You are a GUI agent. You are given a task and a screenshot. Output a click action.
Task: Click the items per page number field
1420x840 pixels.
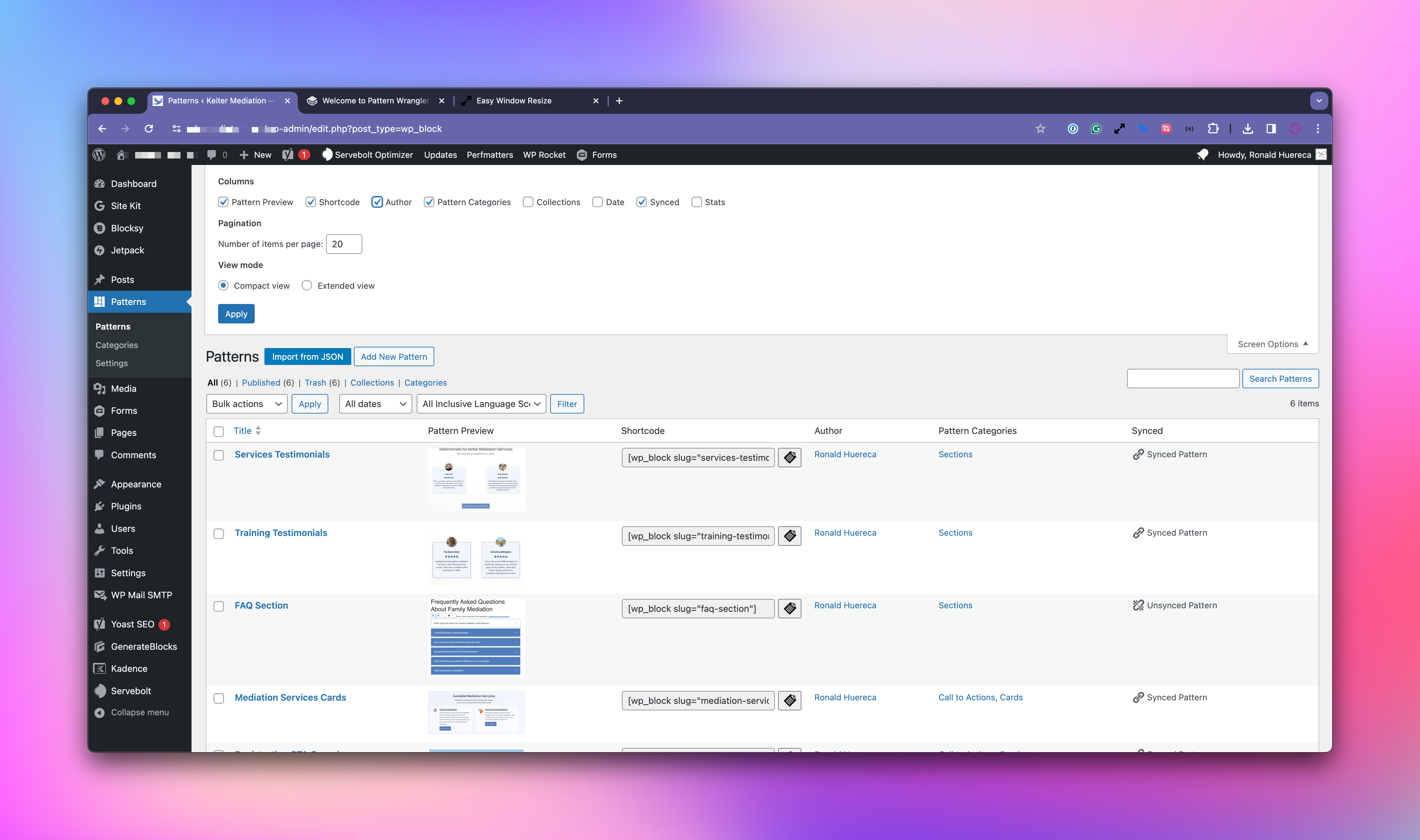(x=343, y=244)
